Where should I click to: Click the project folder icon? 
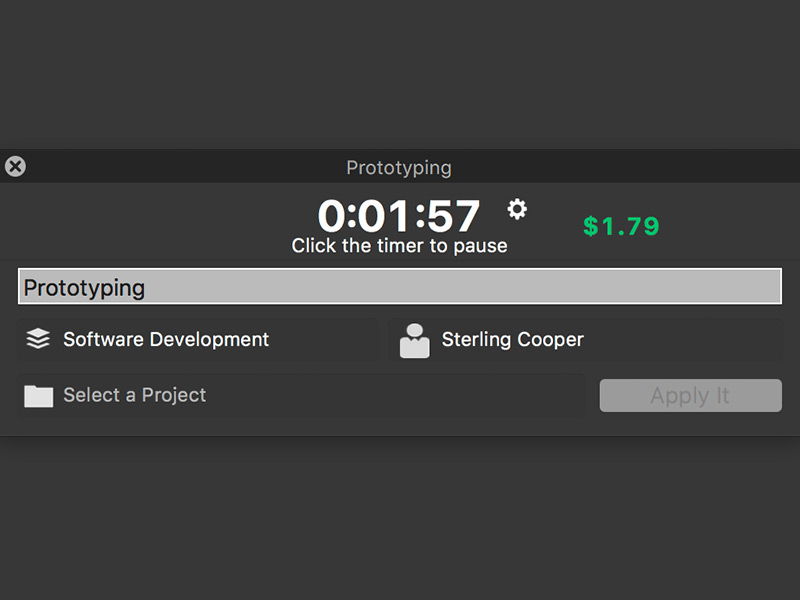click(x=38, y=396)
